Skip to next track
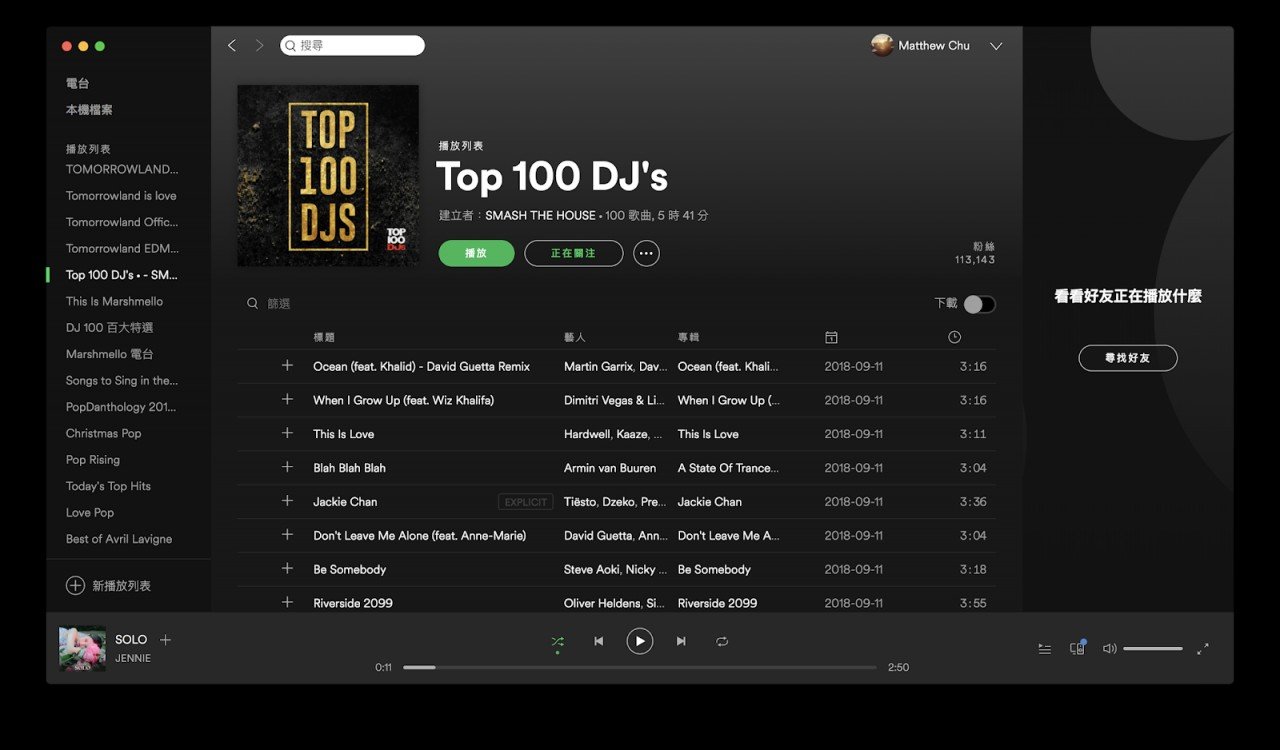Screen dimensions: 1280x750 (681, 641)
